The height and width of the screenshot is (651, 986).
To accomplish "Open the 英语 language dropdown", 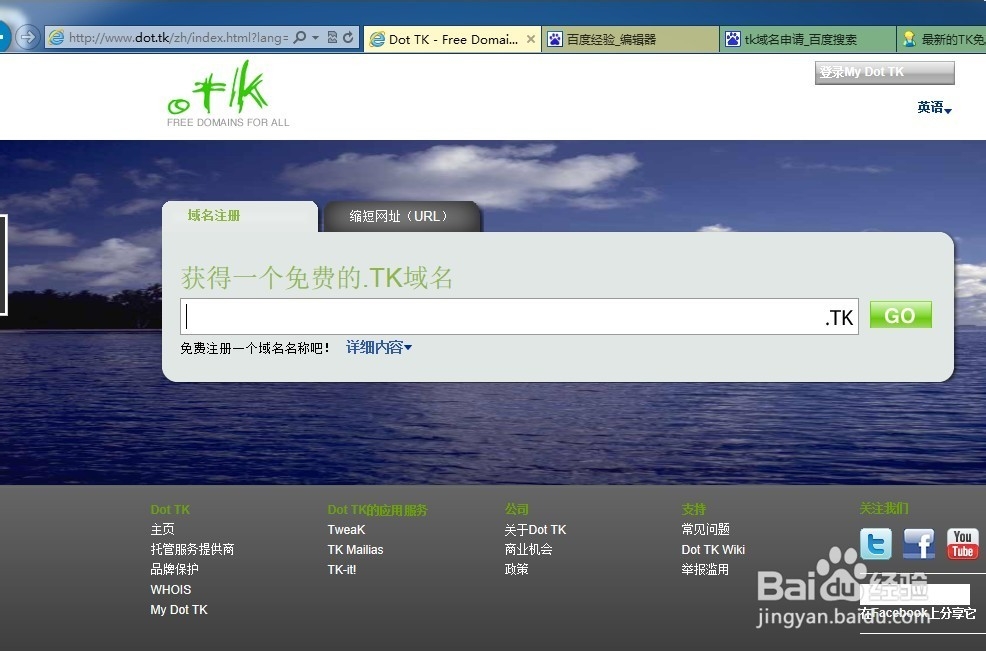I will click(x=934, y=108).
